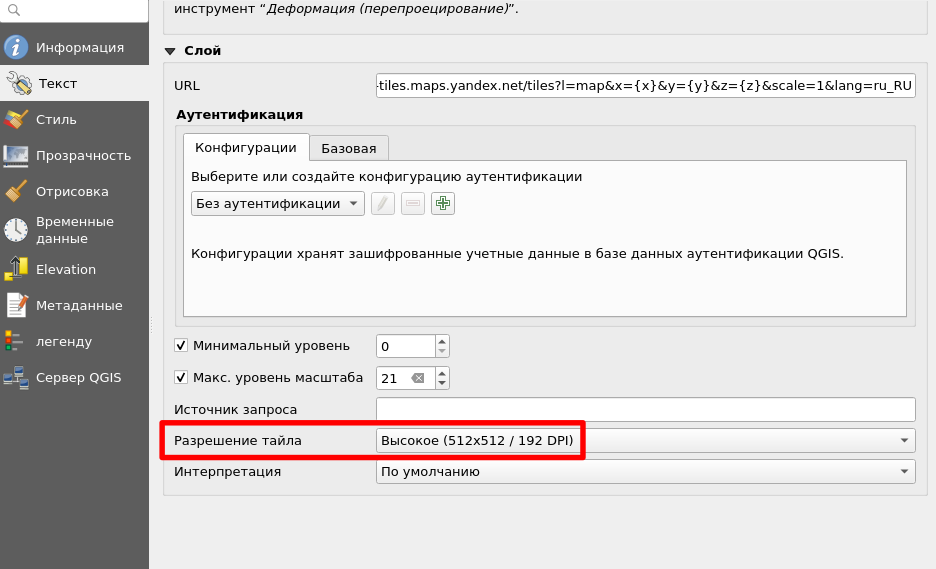Increase the minimum level value
936x569 pixels.
coord(442,341)
